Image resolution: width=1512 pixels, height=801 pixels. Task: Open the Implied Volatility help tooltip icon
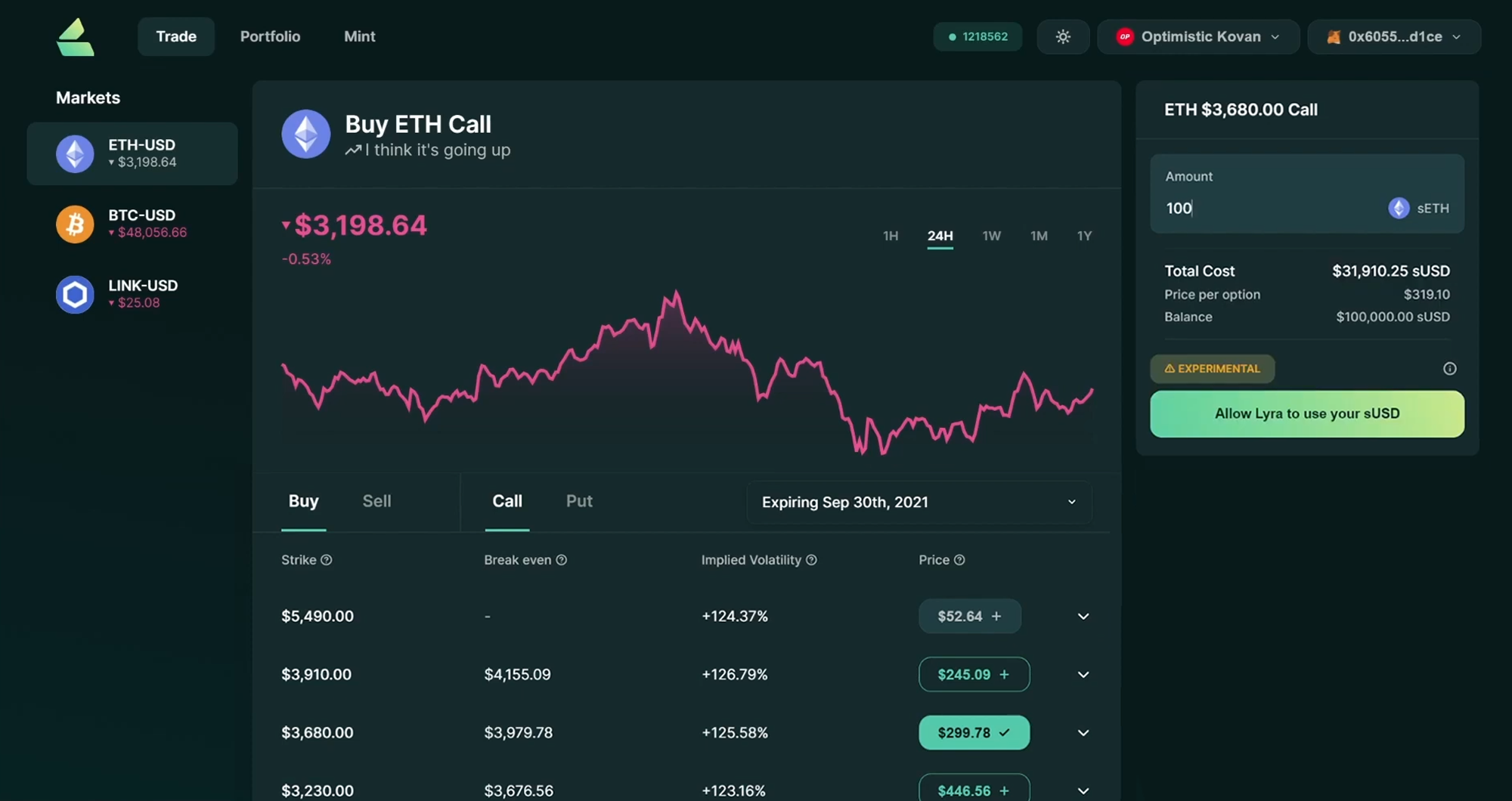coord(812,560)
